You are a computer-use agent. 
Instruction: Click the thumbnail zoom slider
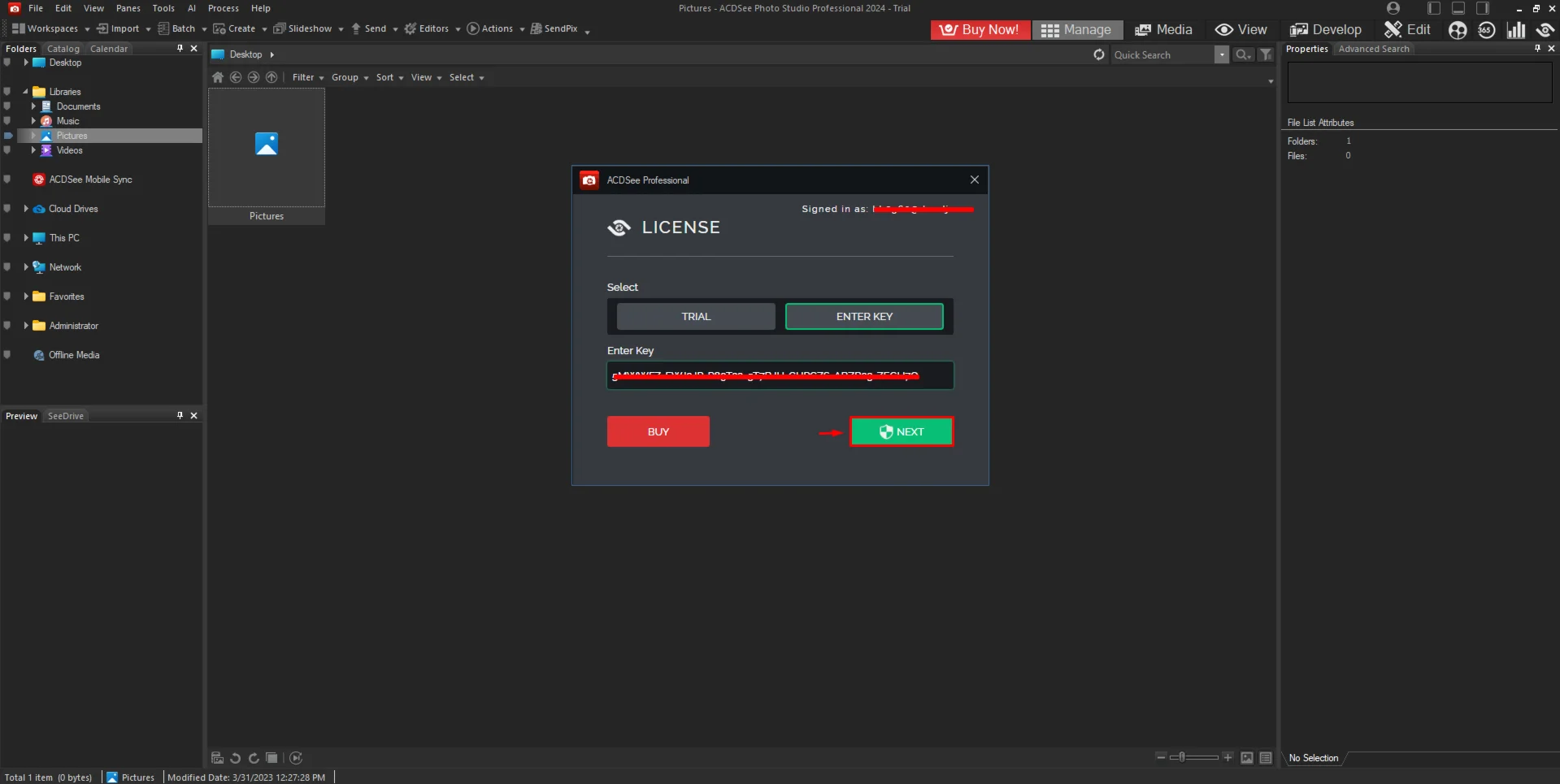pos(1193,757)
